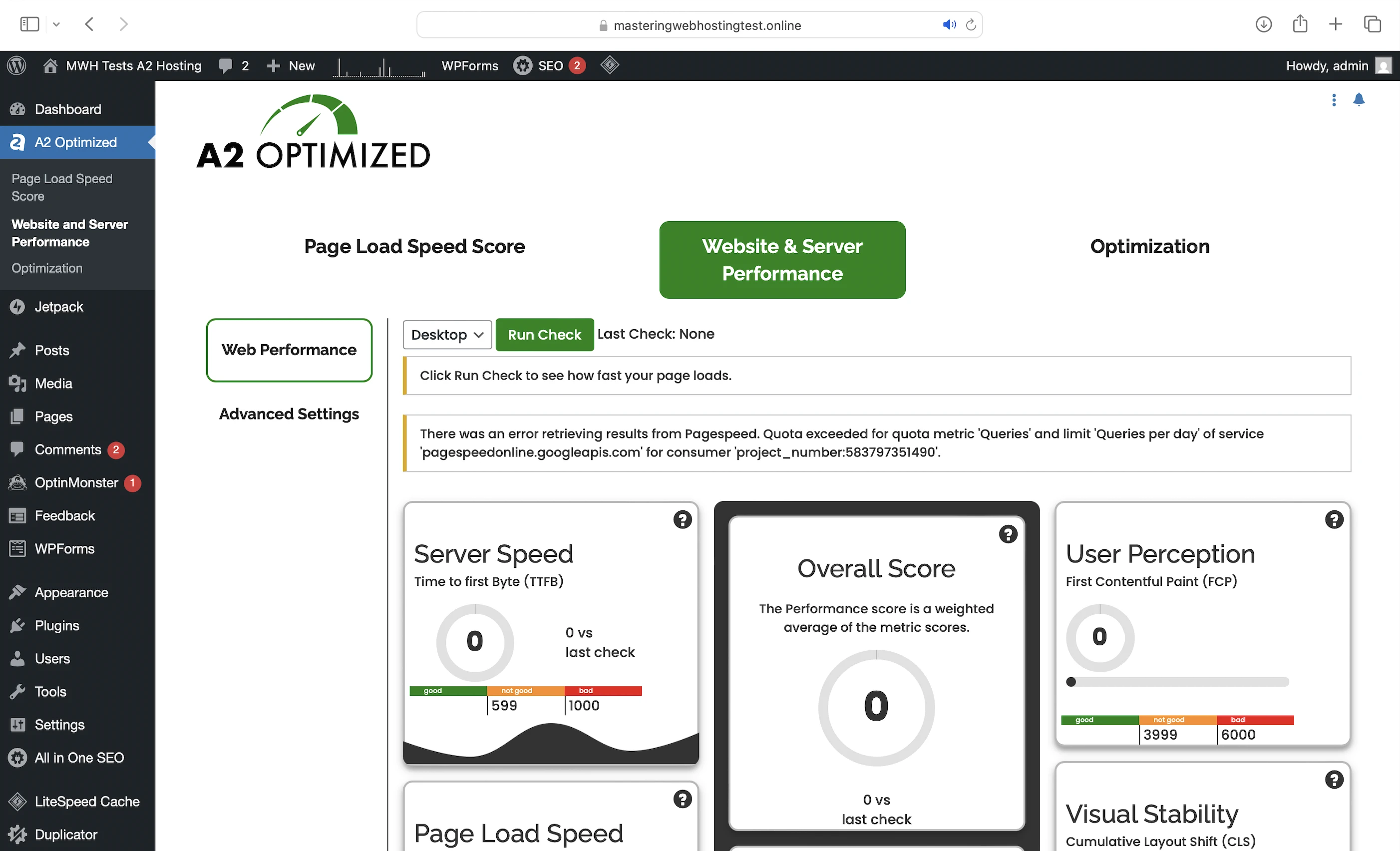Click the User Perception progress slider dot
Viewport: 1400px width, 851px height.
click(x=1070, y=681)
